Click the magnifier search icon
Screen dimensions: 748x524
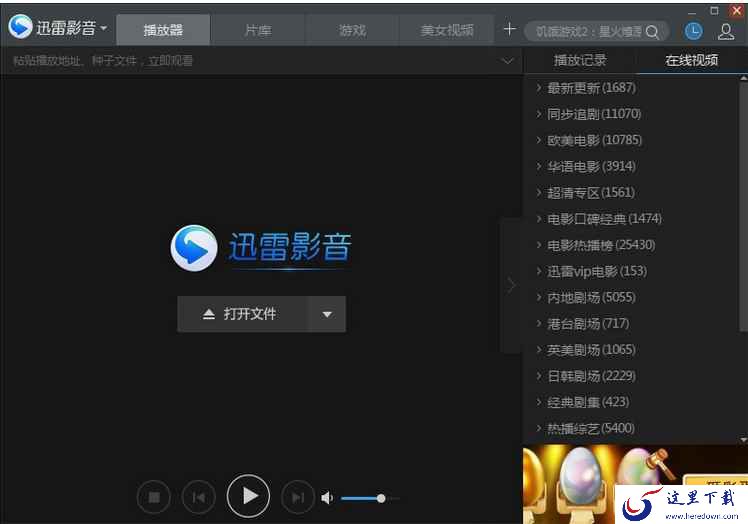[x=652, y=32]
